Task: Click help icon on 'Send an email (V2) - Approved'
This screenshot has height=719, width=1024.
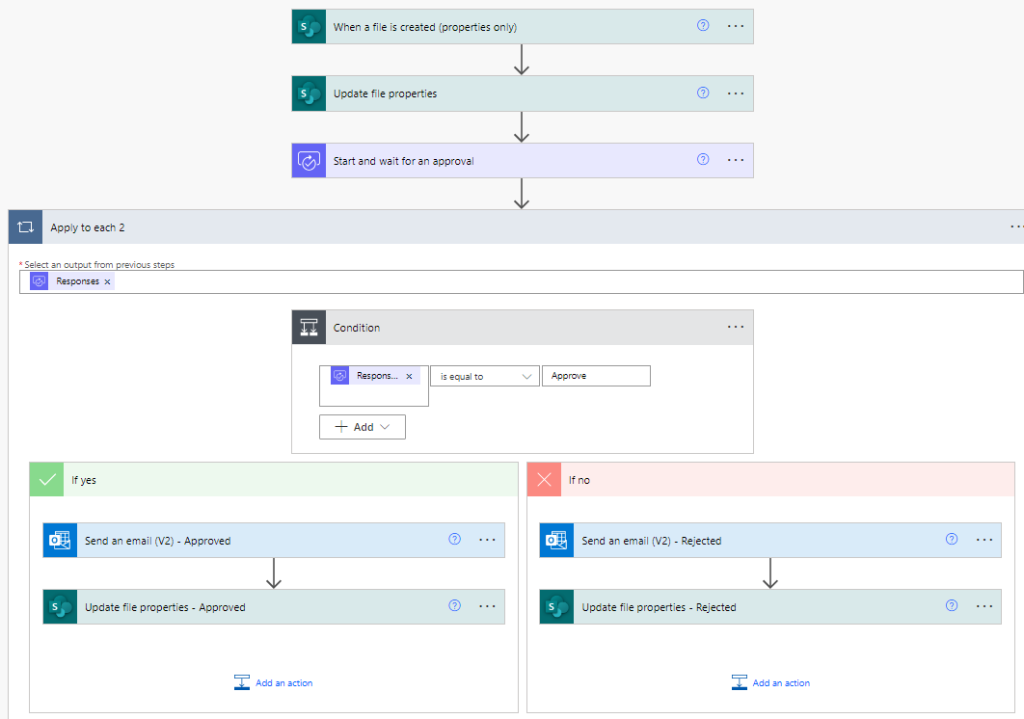Action: [x=455, y=540]
